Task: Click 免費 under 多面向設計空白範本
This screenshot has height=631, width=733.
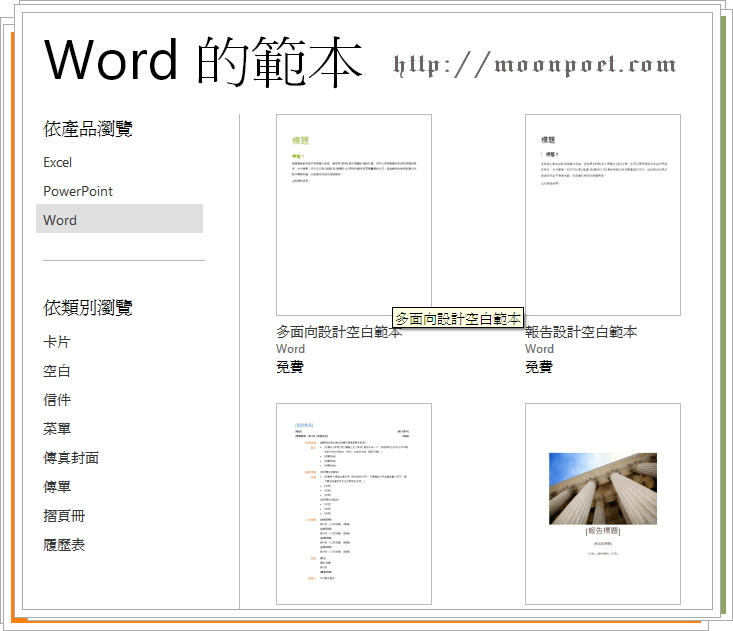Action: [x=290, y=367]
